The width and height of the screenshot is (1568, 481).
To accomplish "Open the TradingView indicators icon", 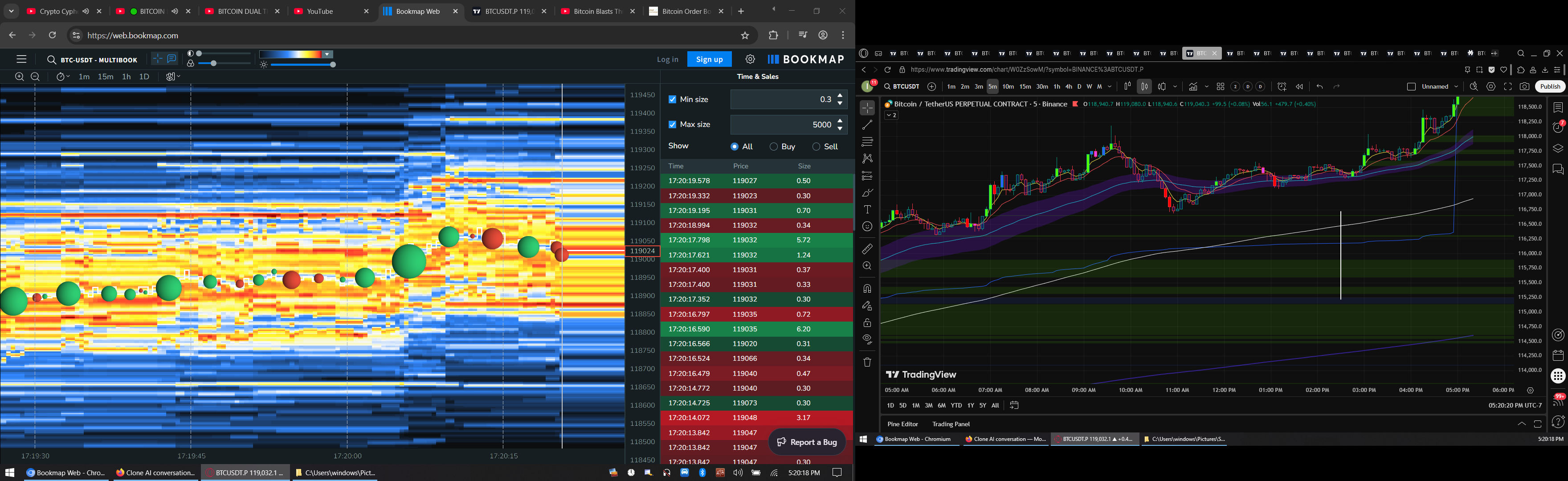I will tap(1193, 86).
